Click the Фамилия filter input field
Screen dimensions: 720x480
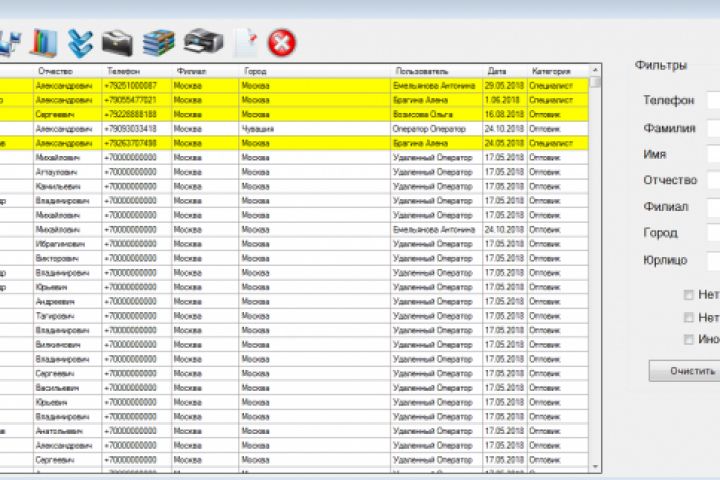(713, 127)
